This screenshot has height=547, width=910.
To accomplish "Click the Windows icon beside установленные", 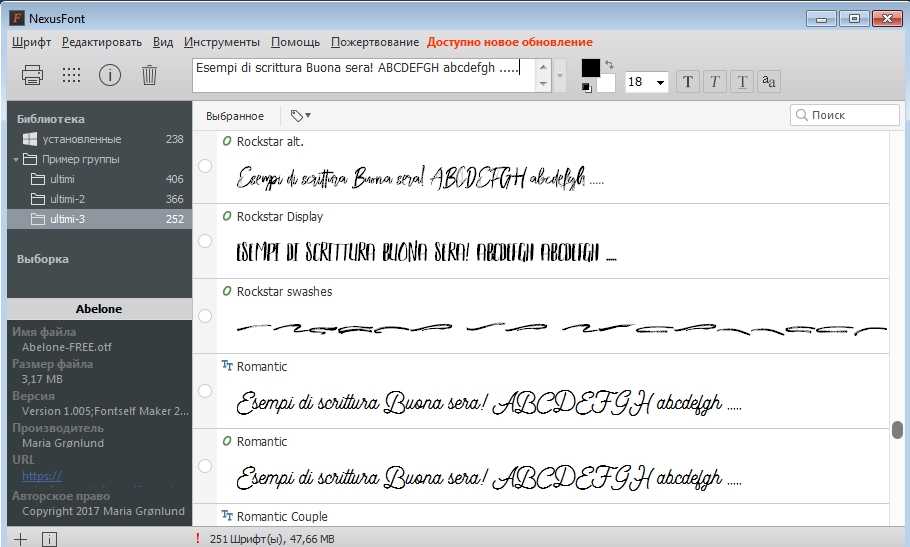I will click(30, 139).
